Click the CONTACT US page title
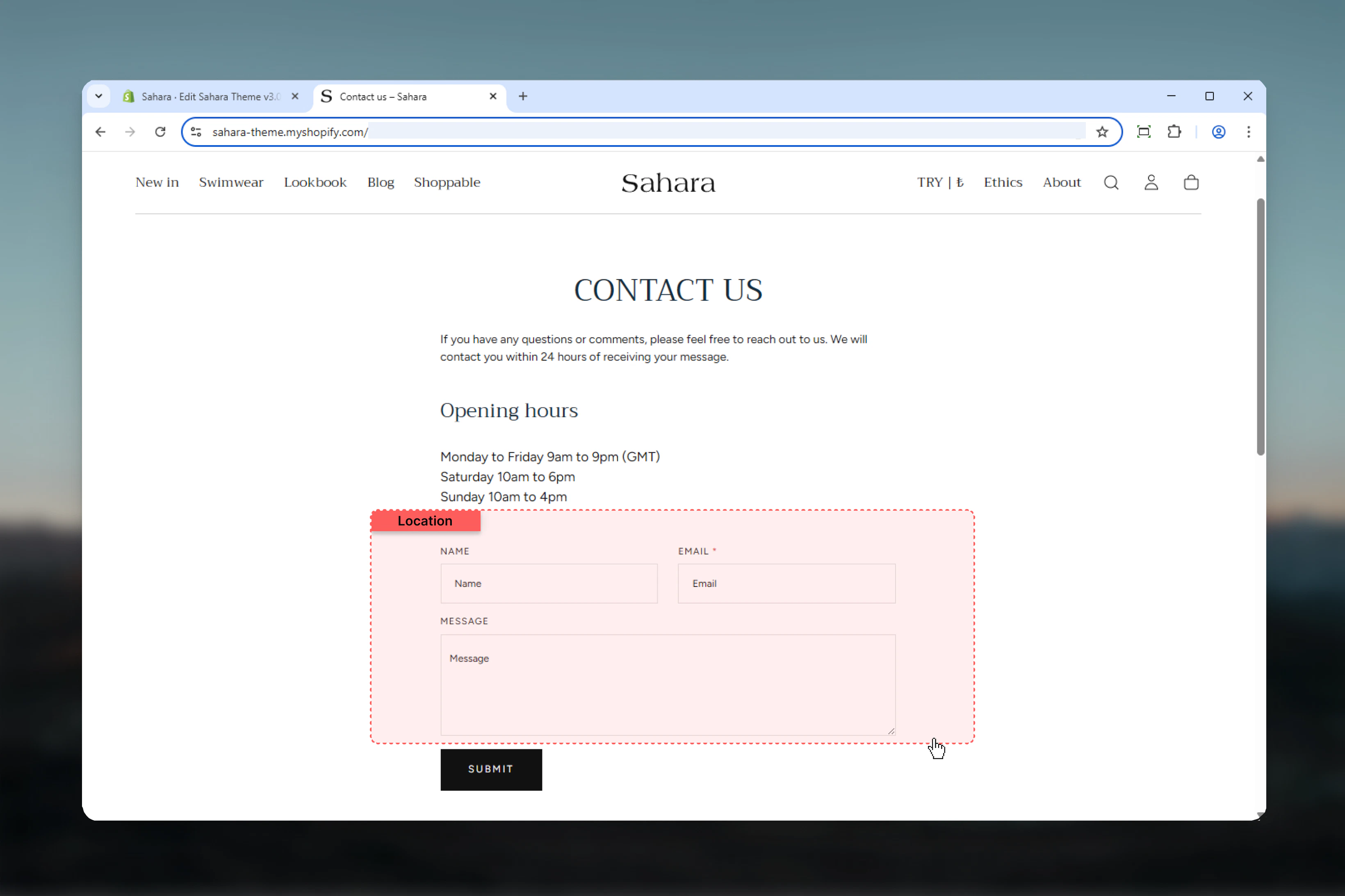Screen dimensions: 1345x896 (x=668, y=290)
